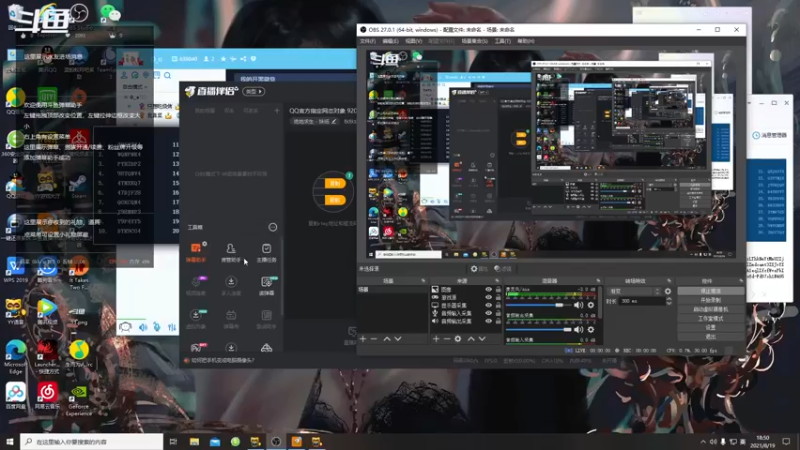Toggle visibility of 音频输入采集 source
Image resolution: width=800 pixels, height=450 pixels.
[488, 313]
